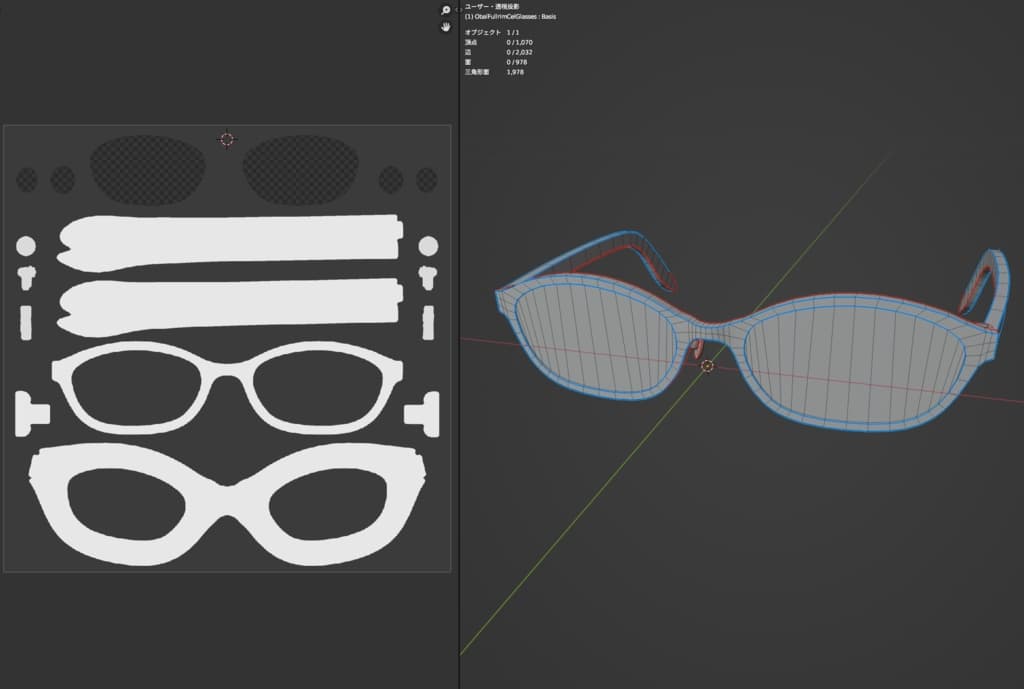Click the pan hand icon

446,27
